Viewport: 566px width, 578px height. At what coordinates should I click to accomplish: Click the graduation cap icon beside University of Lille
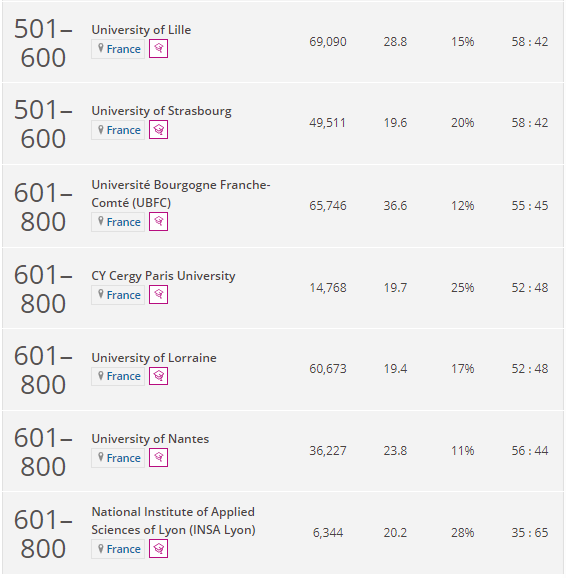click(159, 49)
